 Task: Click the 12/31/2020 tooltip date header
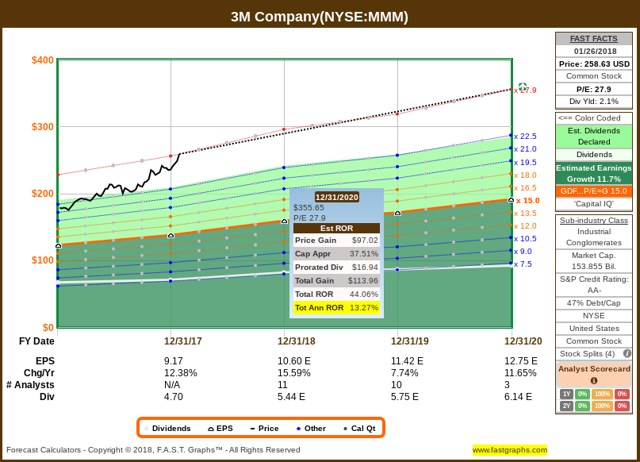pyautogui.click(x=337, y=197)
